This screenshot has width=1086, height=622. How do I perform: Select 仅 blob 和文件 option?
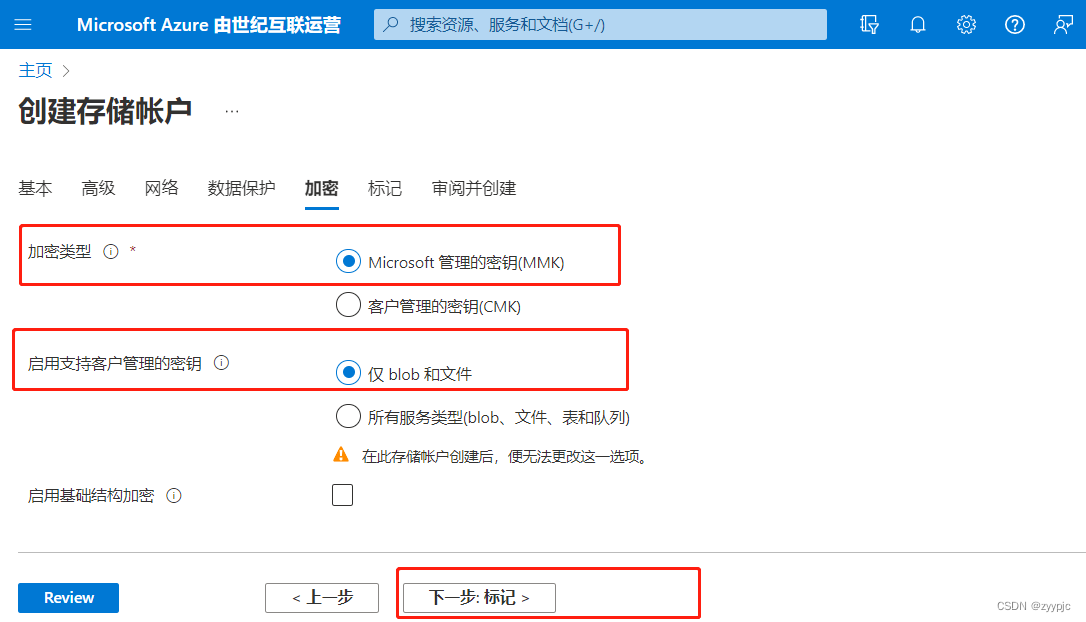[348, 373]
